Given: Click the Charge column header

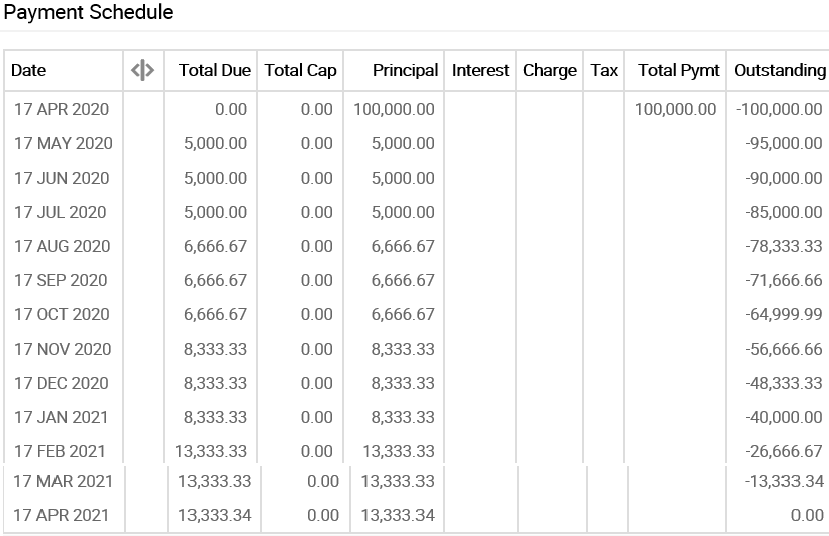Looking at the screenshot, I should tap(549, 70).
